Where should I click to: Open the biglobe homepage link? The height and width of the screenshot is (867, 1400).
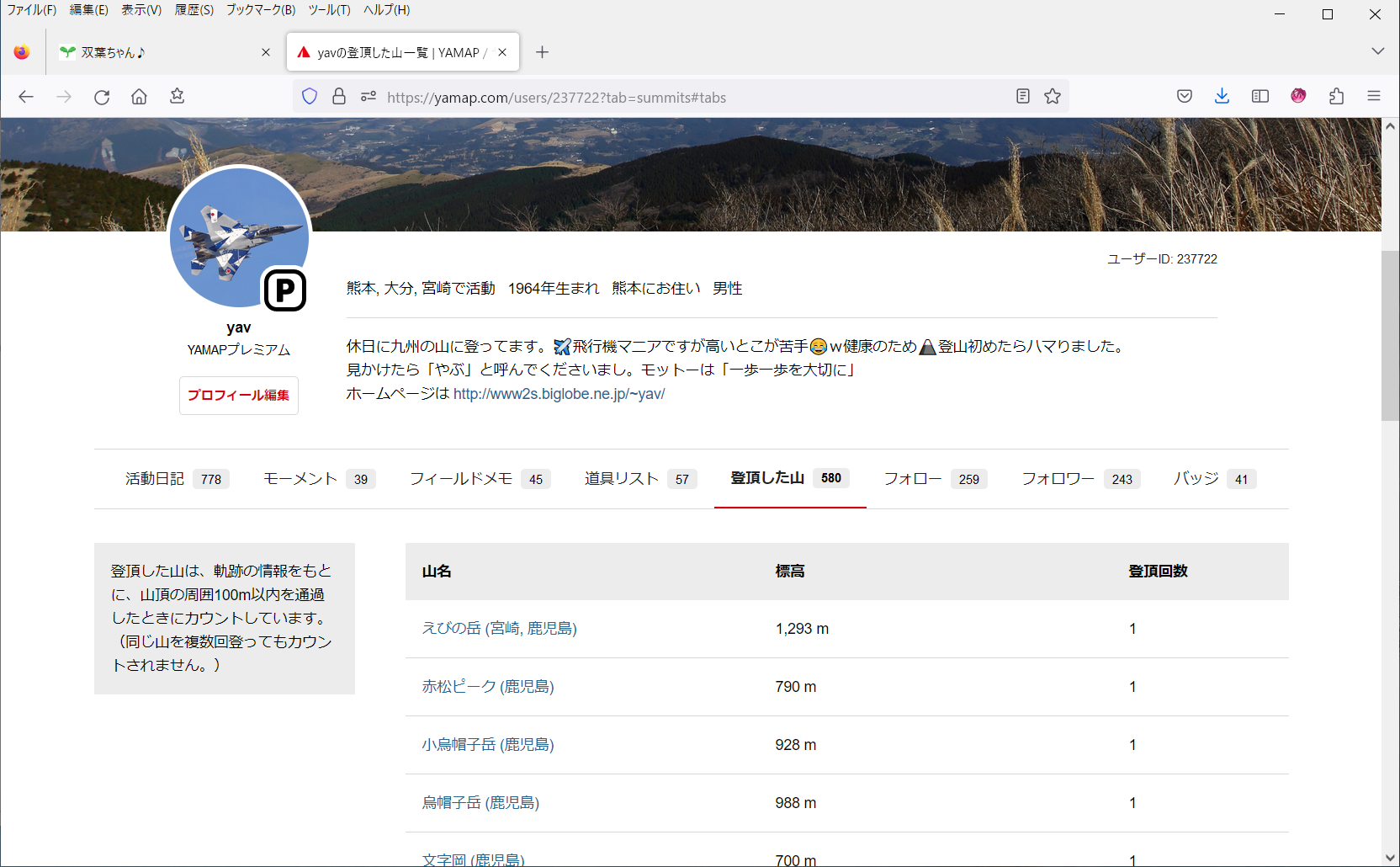coord(558,393)
